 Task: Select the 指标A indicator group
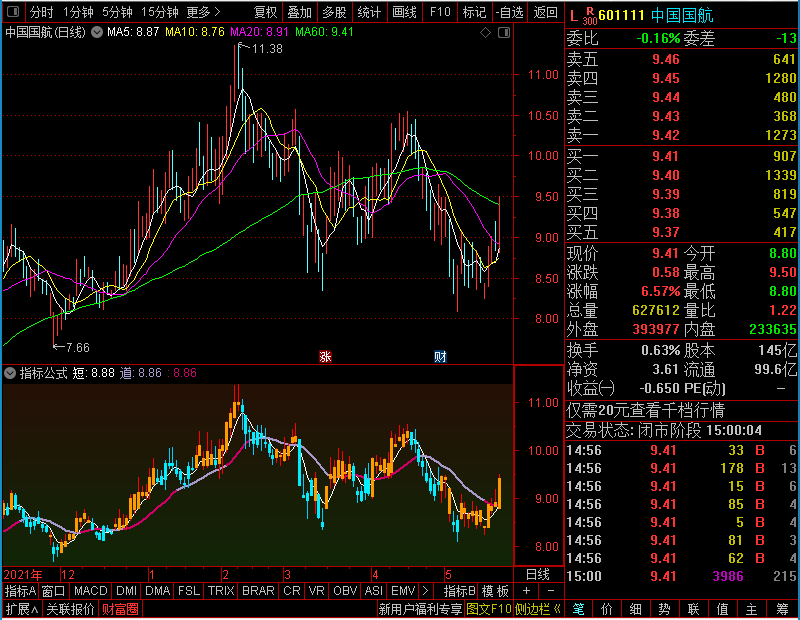pyautogui.click(x=20, y=591)
